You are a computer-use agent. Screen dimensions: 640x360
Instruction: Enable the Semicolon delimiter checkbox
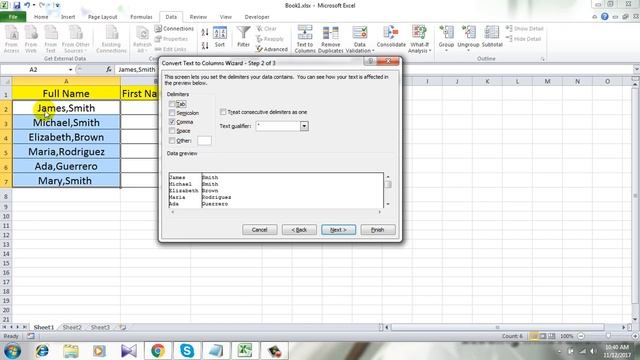click(172, 113)
